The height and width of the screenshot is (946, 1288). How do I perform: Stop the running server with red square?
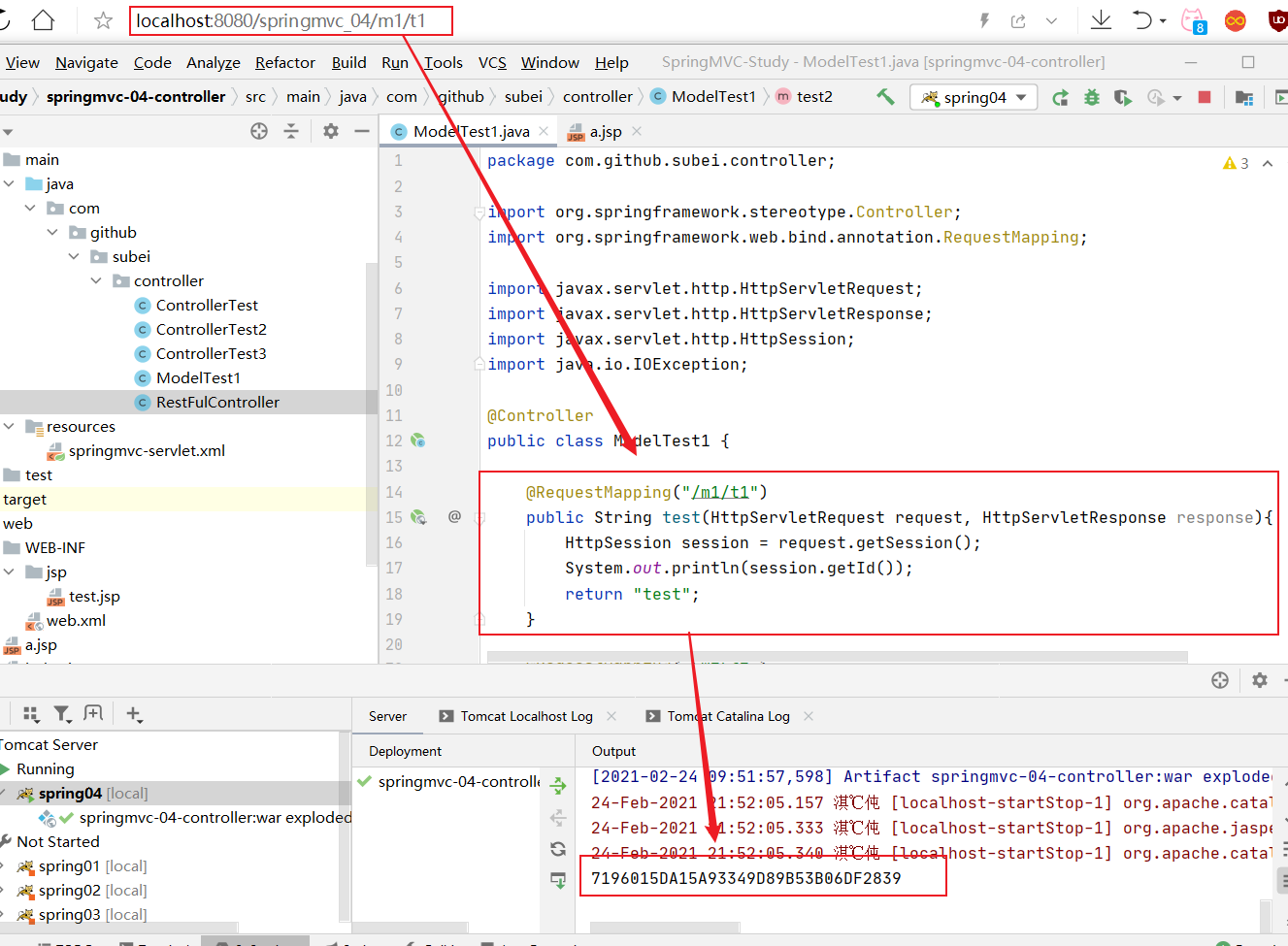tap(1205, 97)
